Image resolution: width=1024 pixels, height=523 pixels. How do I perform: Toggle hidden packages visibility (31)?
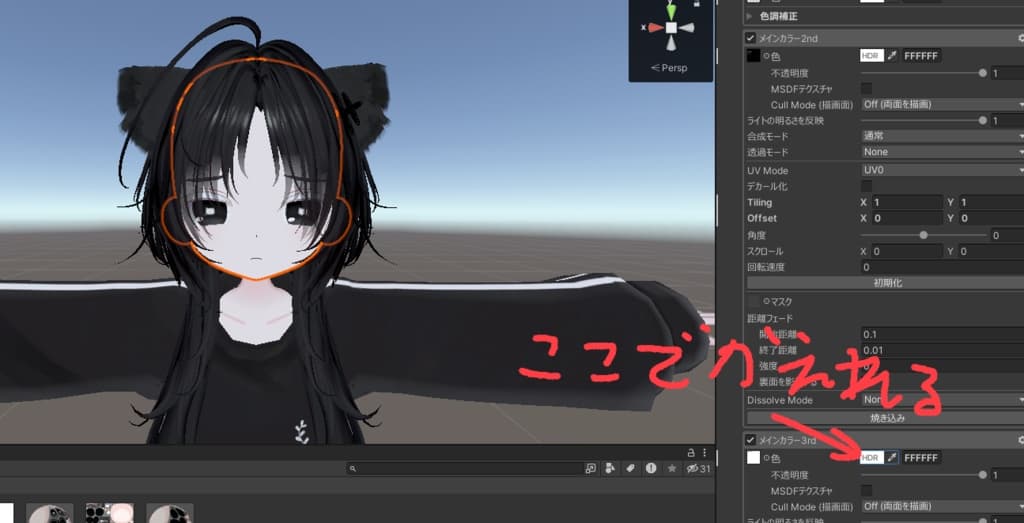click(x=698, y=468)
